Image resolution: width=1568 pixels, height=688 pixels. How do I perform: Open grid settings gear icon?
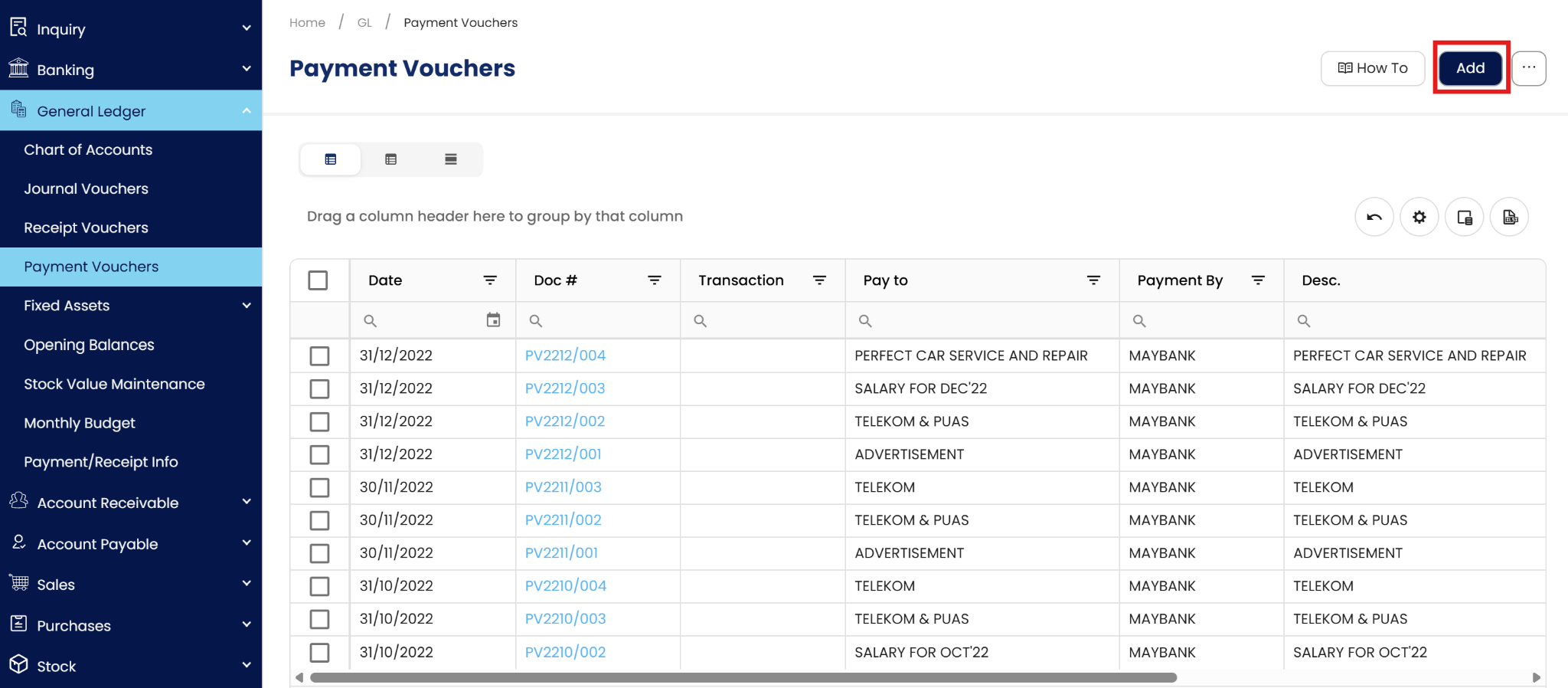pyautogui.click(x=1419, y=218)
